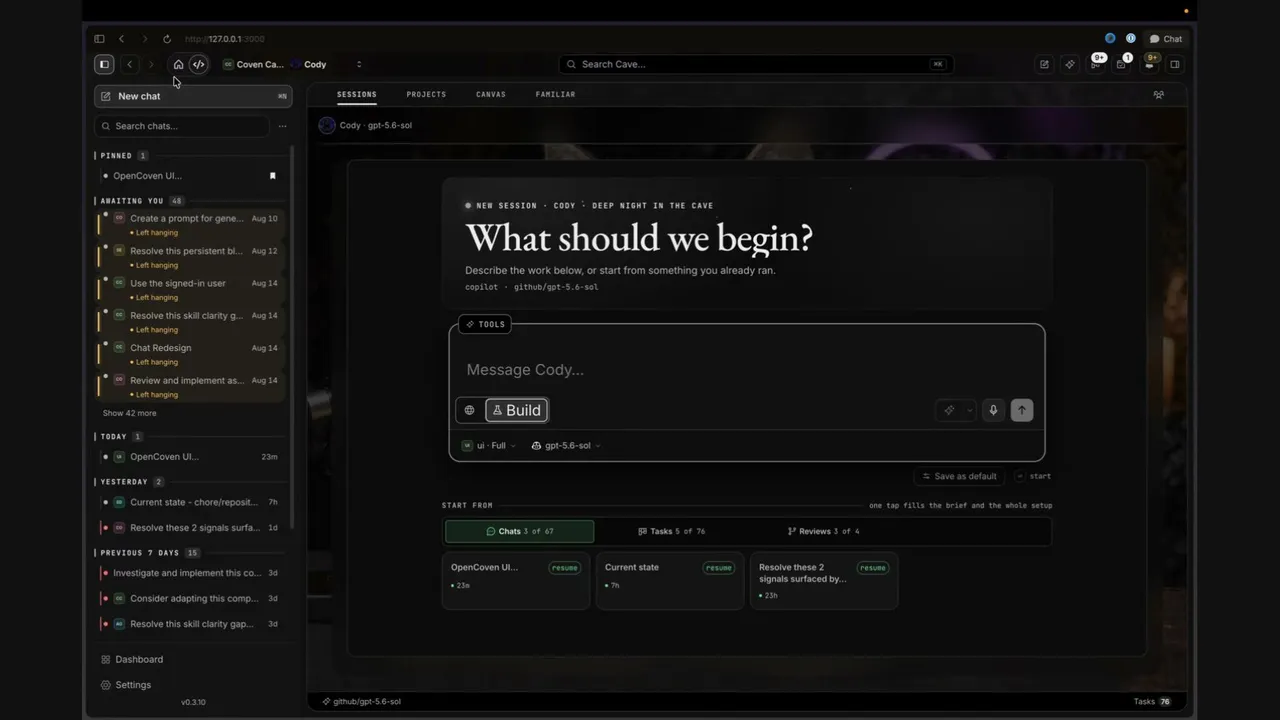
Task: Toggle the web globe icon in the composer
Action: click(x=469, y=410)
